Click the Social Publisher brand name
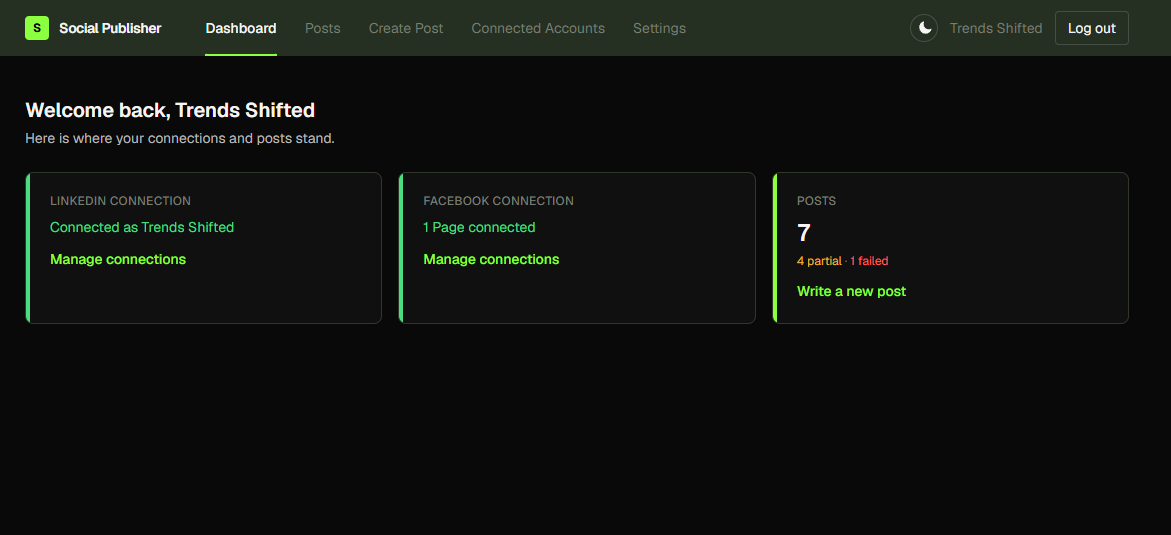Viewport: 1171px width, 535px height. tap(111, 28)
